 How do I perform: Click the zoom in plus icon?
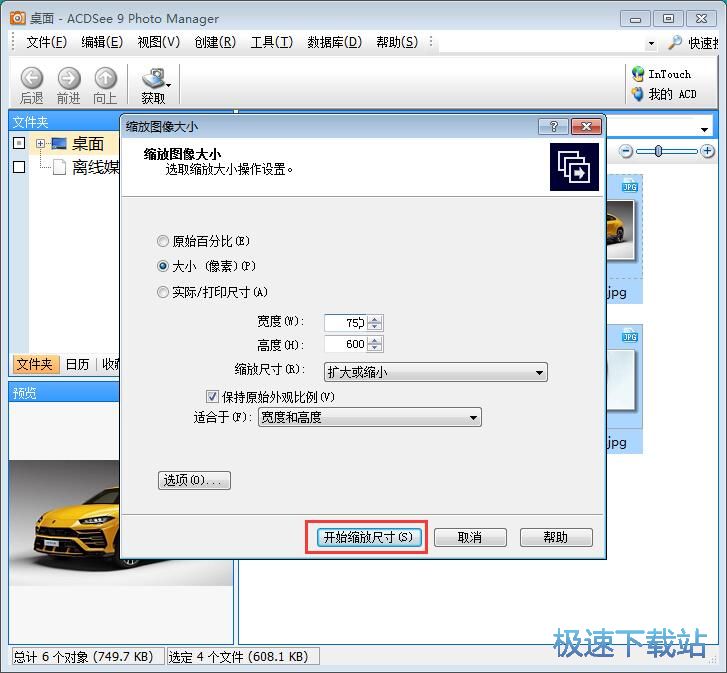click(708, 151)
